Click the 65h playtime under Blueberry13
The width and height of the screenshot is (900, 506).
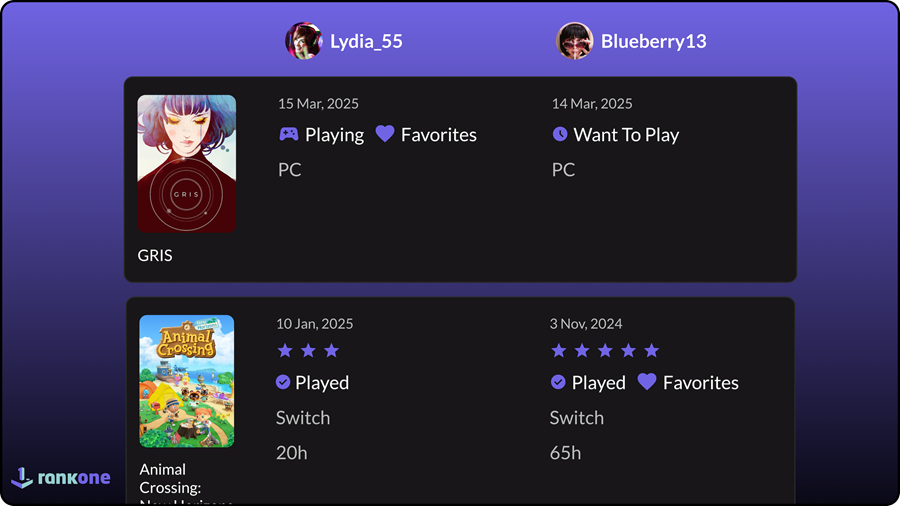tap(565, 453)
